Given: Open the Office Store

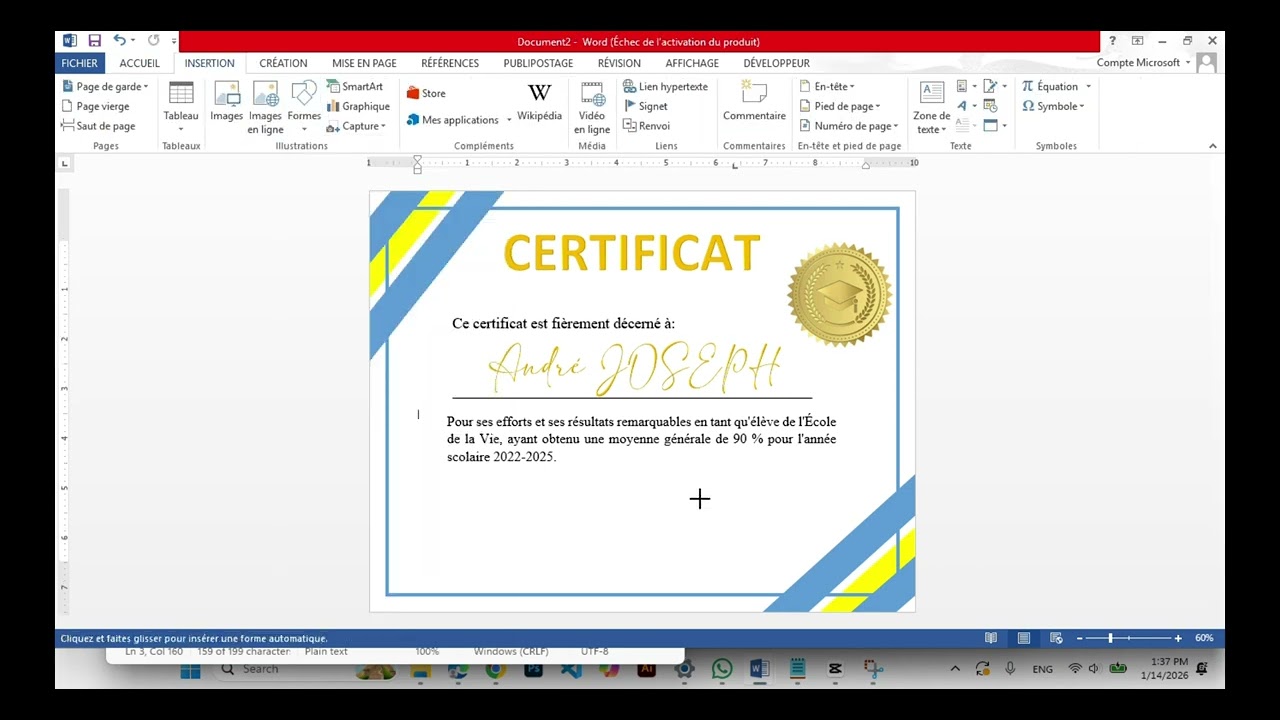Looking at the screenshot, I should click(x=426, y=93).
